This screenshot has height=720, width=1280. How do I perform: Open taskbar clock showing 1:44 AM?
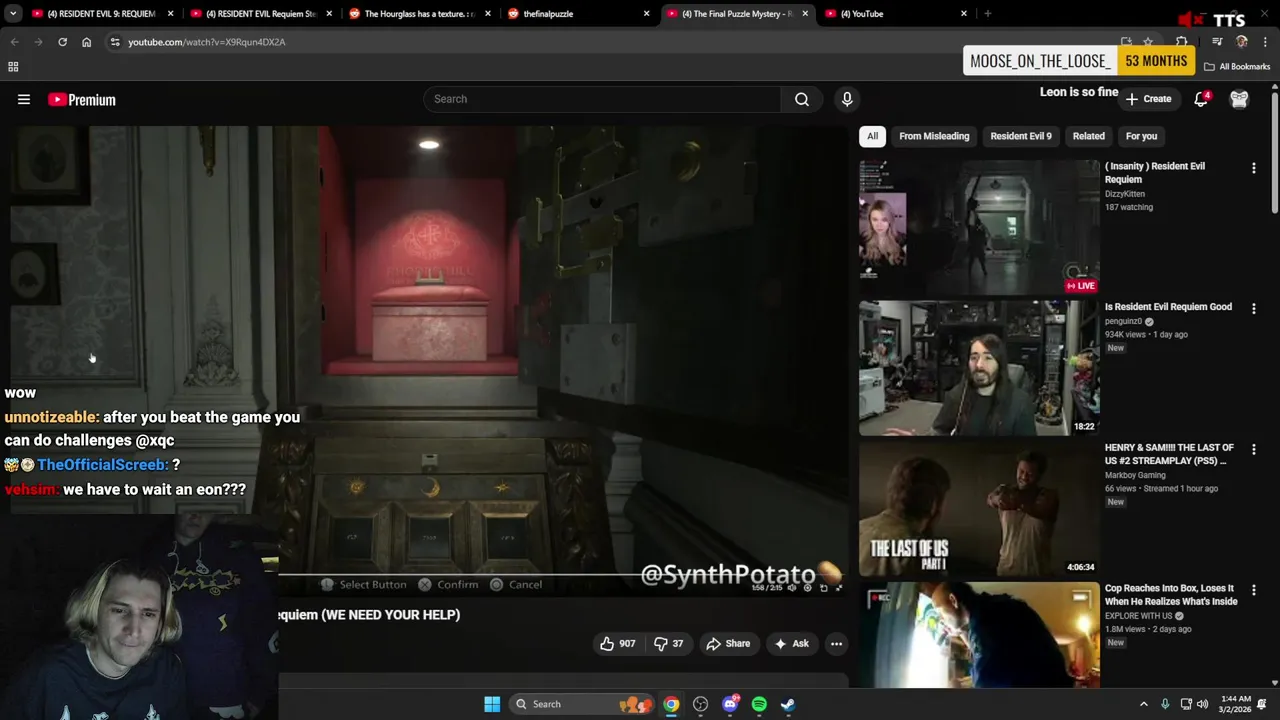click(x=1236, y=704)
